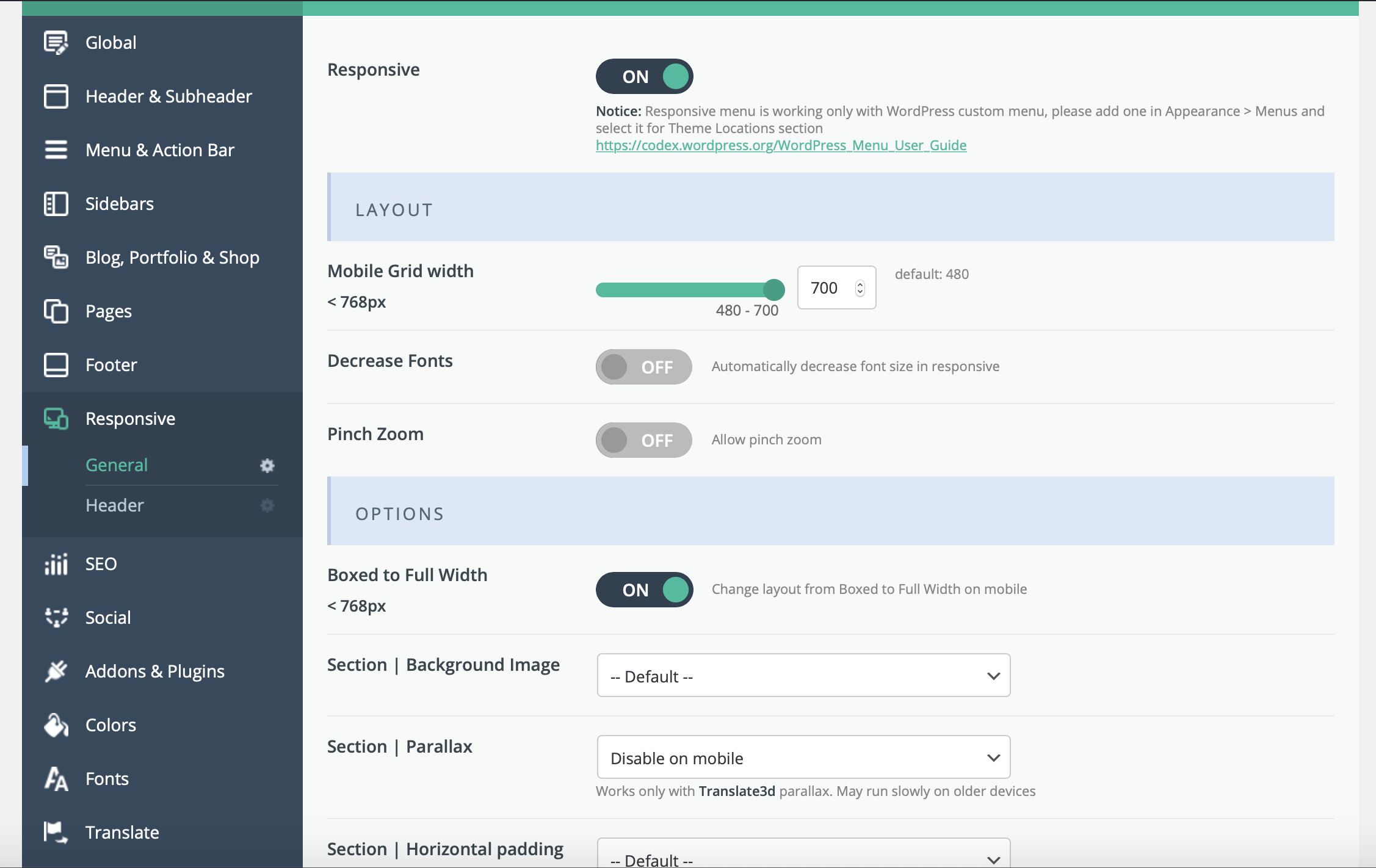Click the Fonts settings icon

coord(56,778)
